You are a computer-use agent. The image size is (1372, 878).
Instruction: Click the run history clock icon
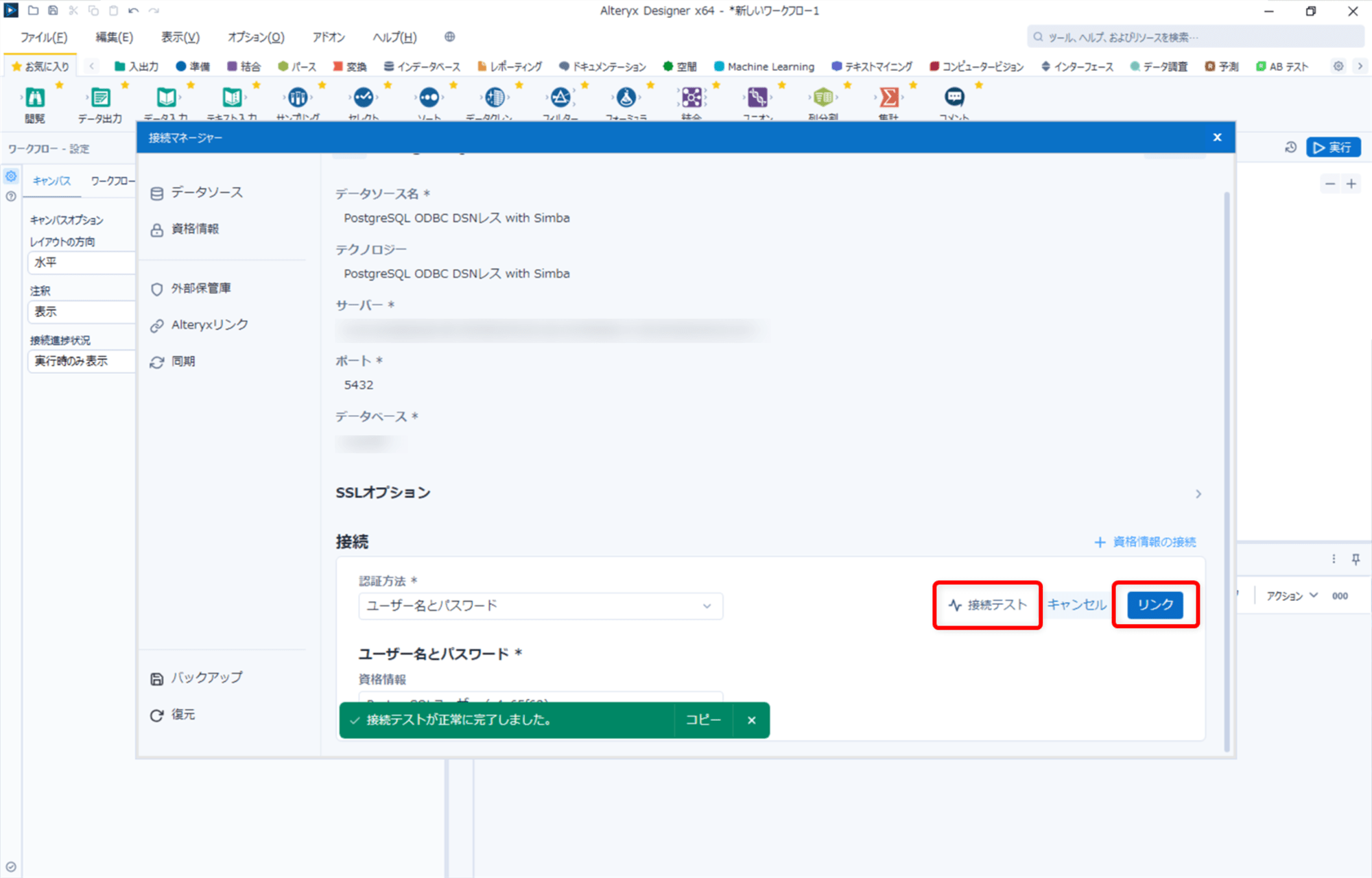1290,147
